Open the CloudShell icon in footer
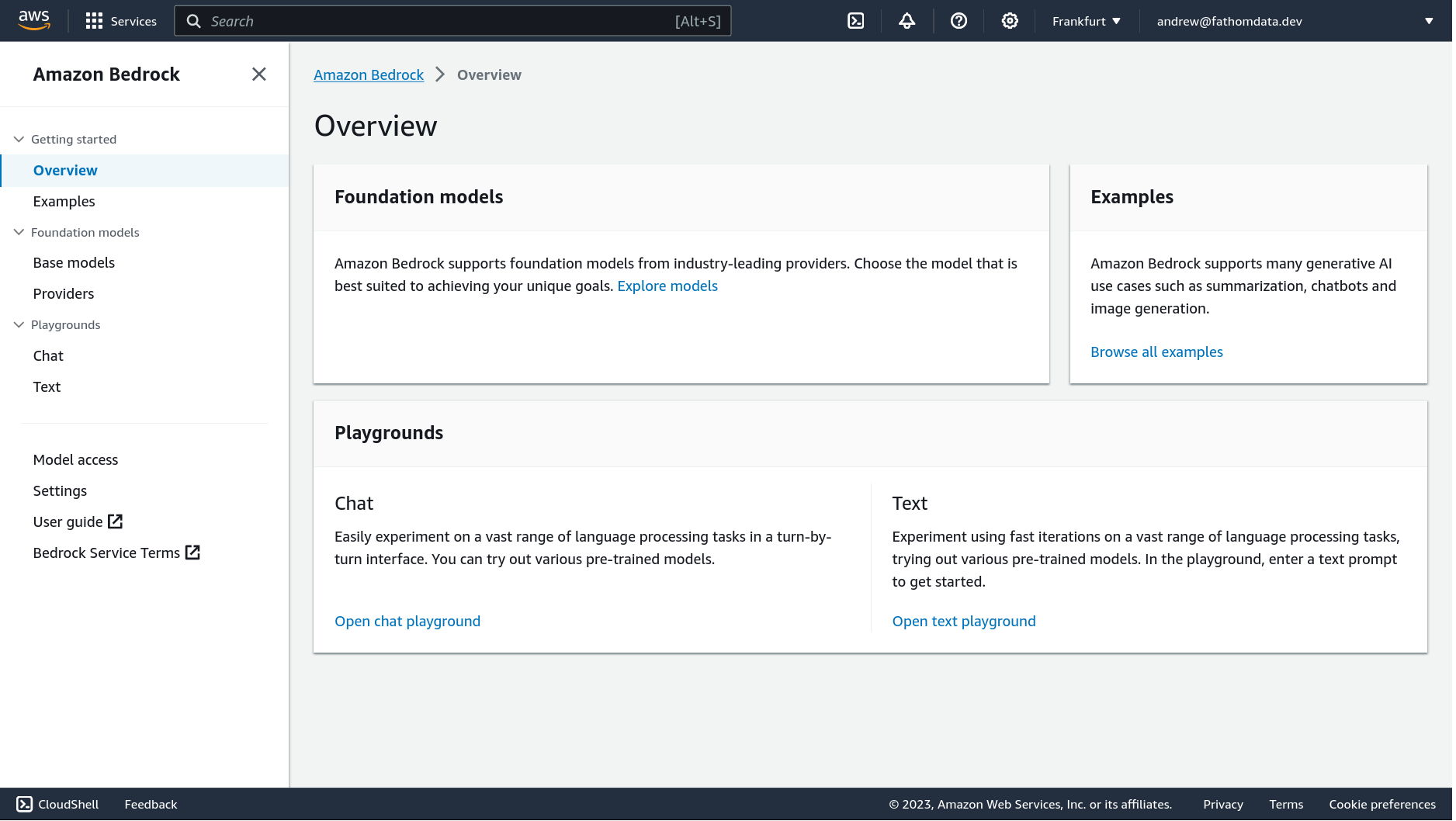The height and width of the screenshot is (821, 1456). (x=25, y=804)
